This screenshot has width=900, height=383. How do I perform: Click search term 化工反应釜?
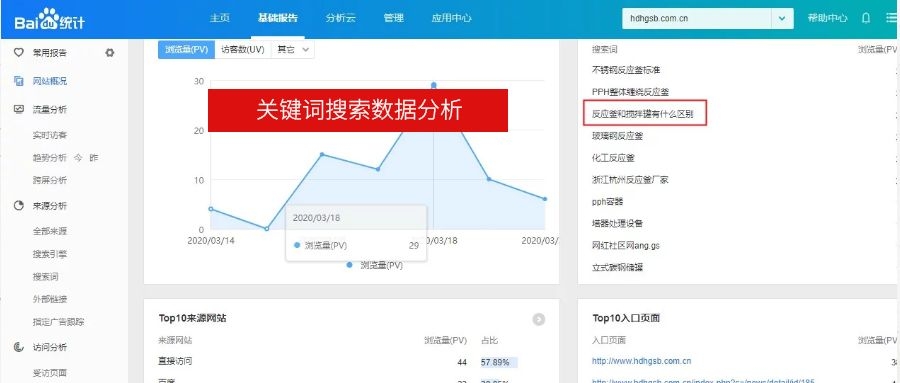click(613, 157)
